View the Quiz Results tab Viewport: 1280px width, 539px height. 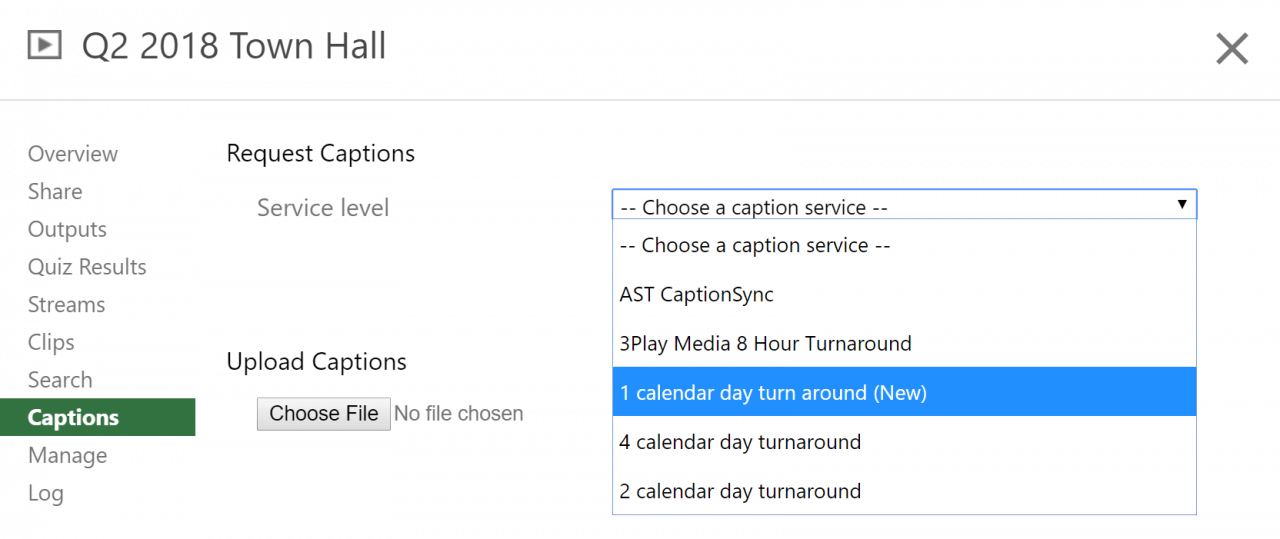87,267
